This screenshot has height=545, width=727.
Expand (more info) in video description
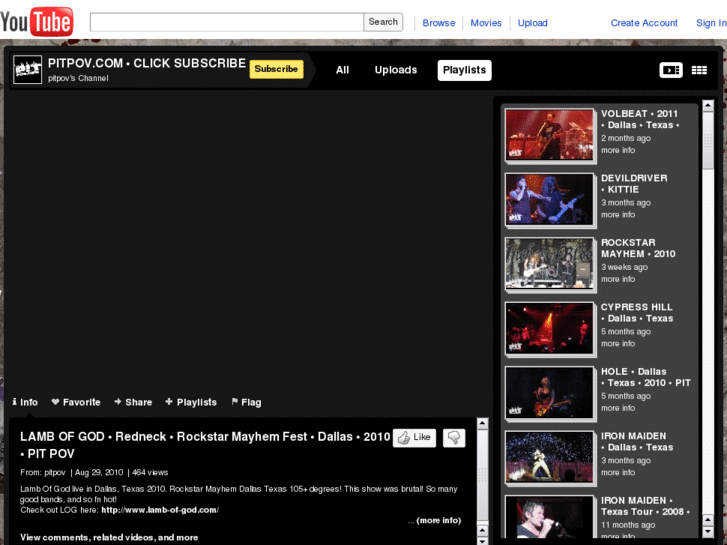tap(439, 520)
